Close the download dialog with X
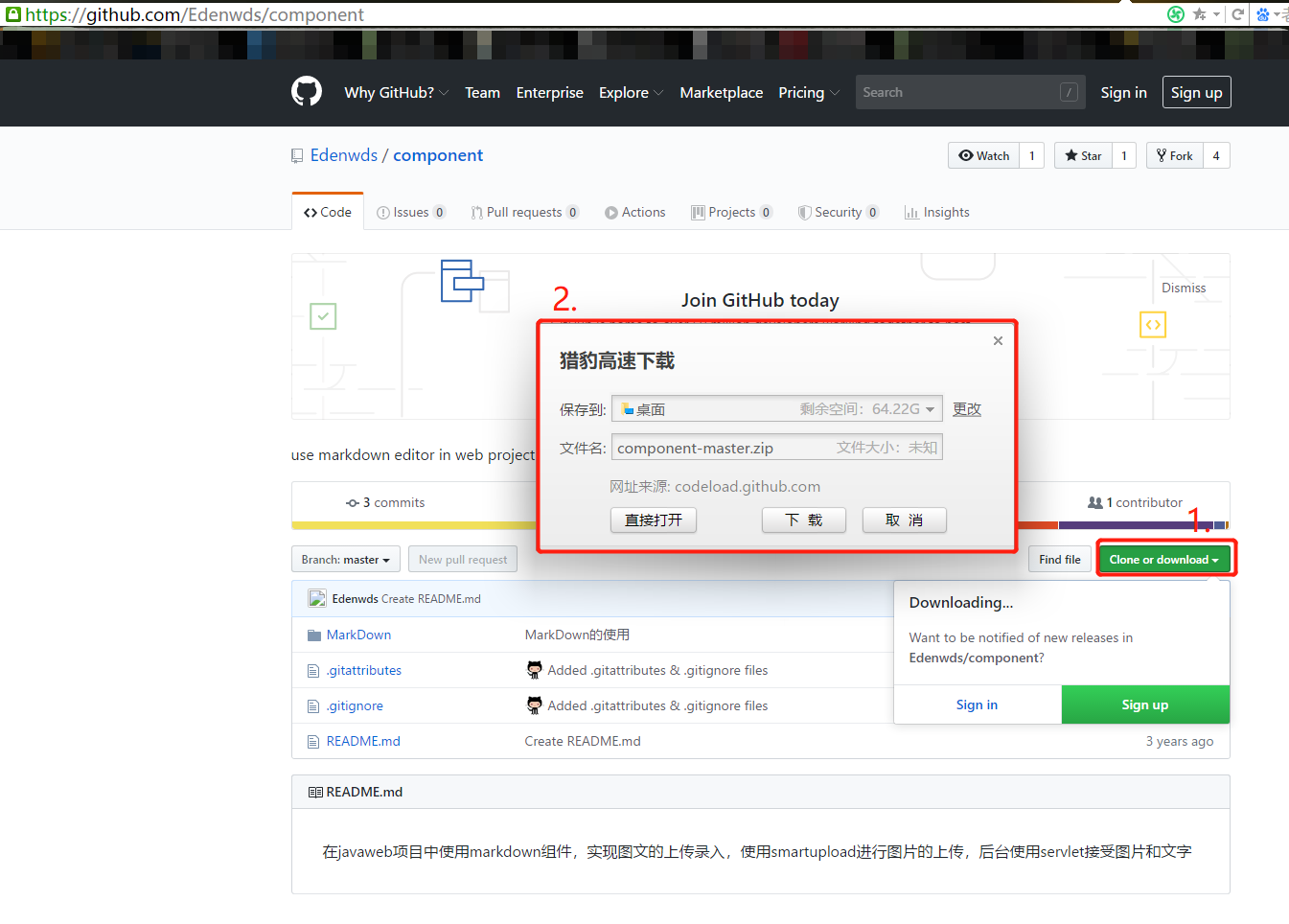The image size is (1289, 924). [x=998, y=340]
